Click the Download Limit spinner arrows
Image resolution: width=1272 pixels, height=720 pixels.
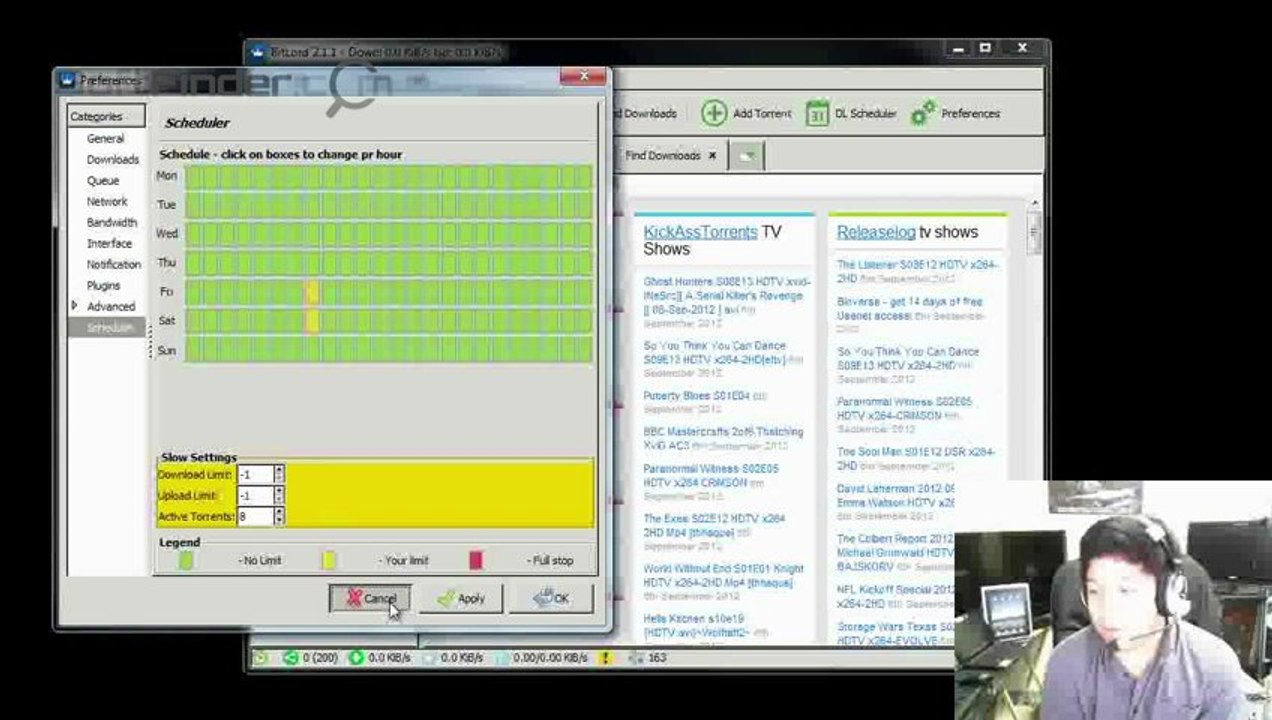pos(279,474)
